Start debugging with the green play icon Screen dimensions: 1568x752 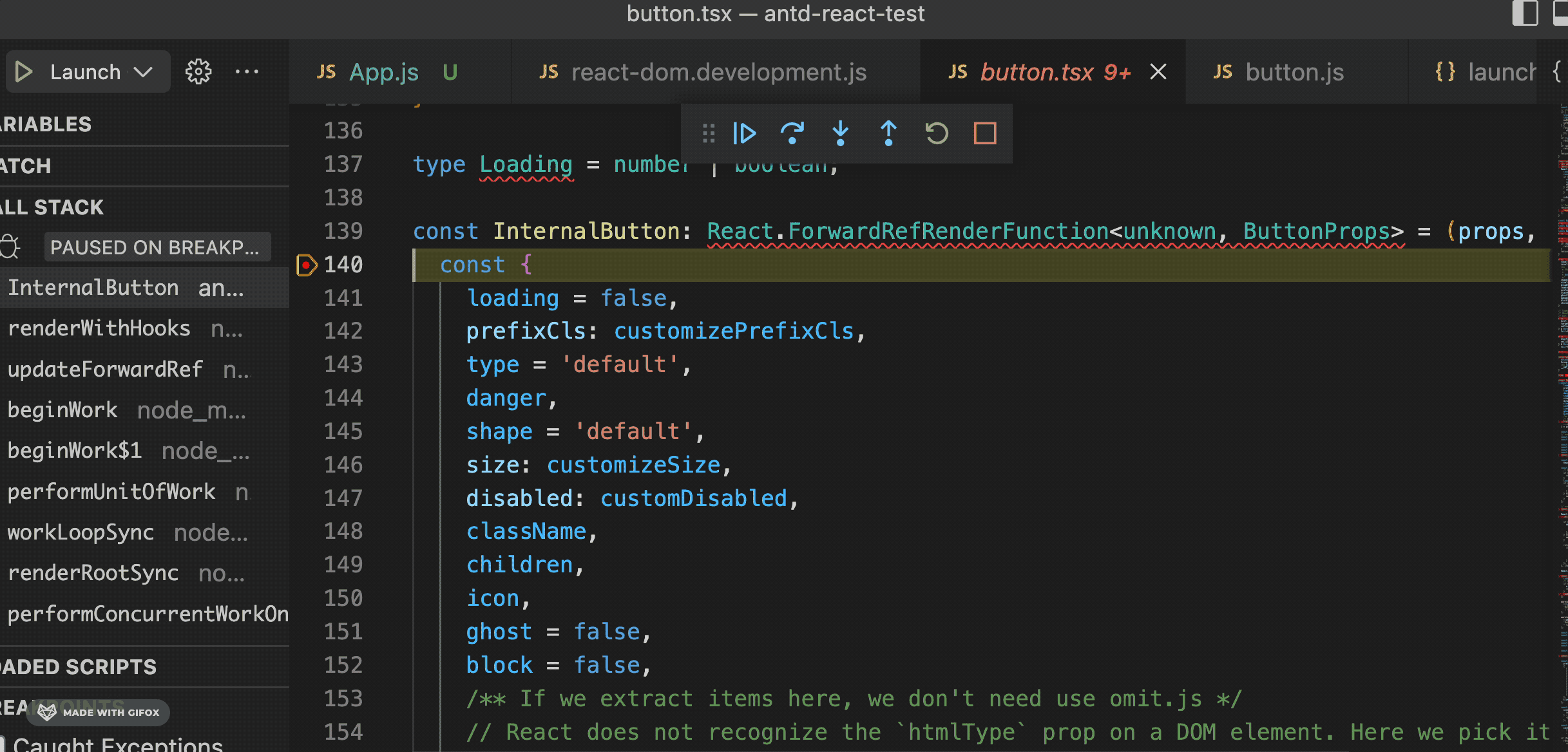[x=24, y=71]
